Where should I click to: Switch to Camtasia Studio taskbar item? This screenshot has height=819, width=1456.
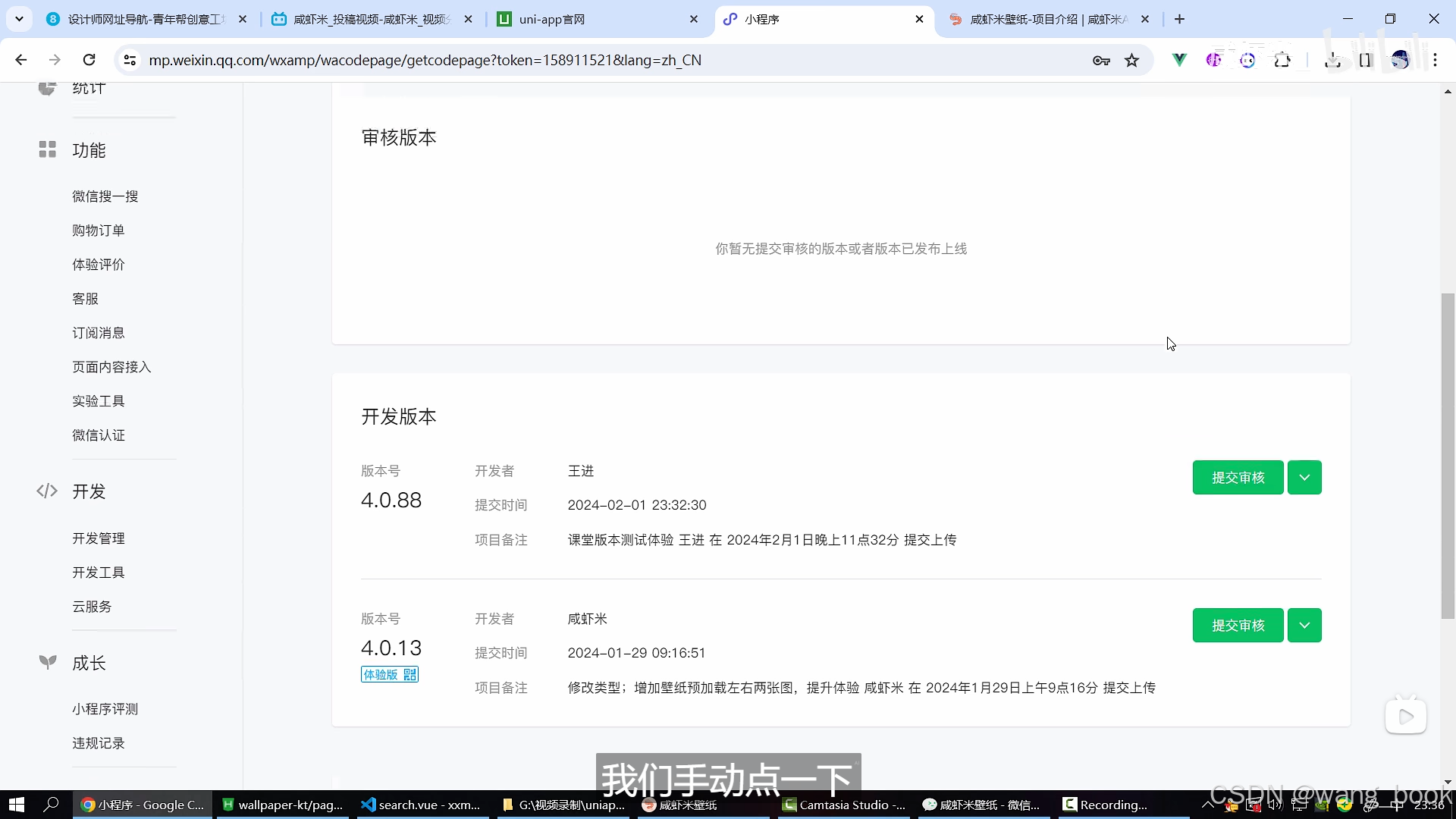pos(844,805)
